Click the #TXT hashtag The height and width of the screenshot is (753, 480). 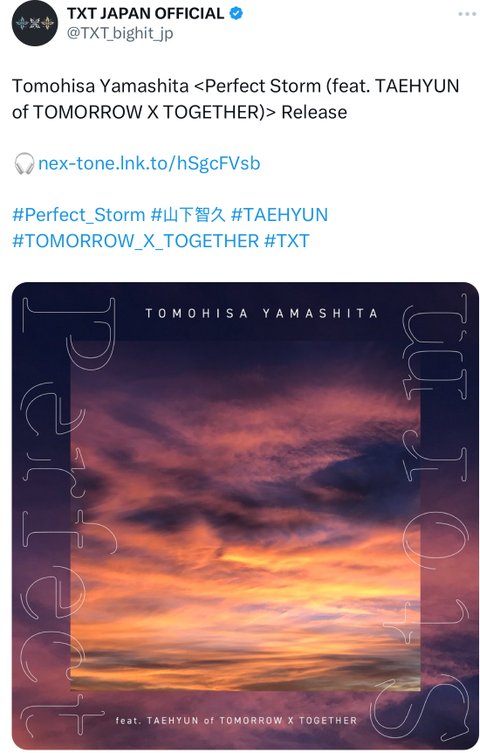tap(287, 241)
